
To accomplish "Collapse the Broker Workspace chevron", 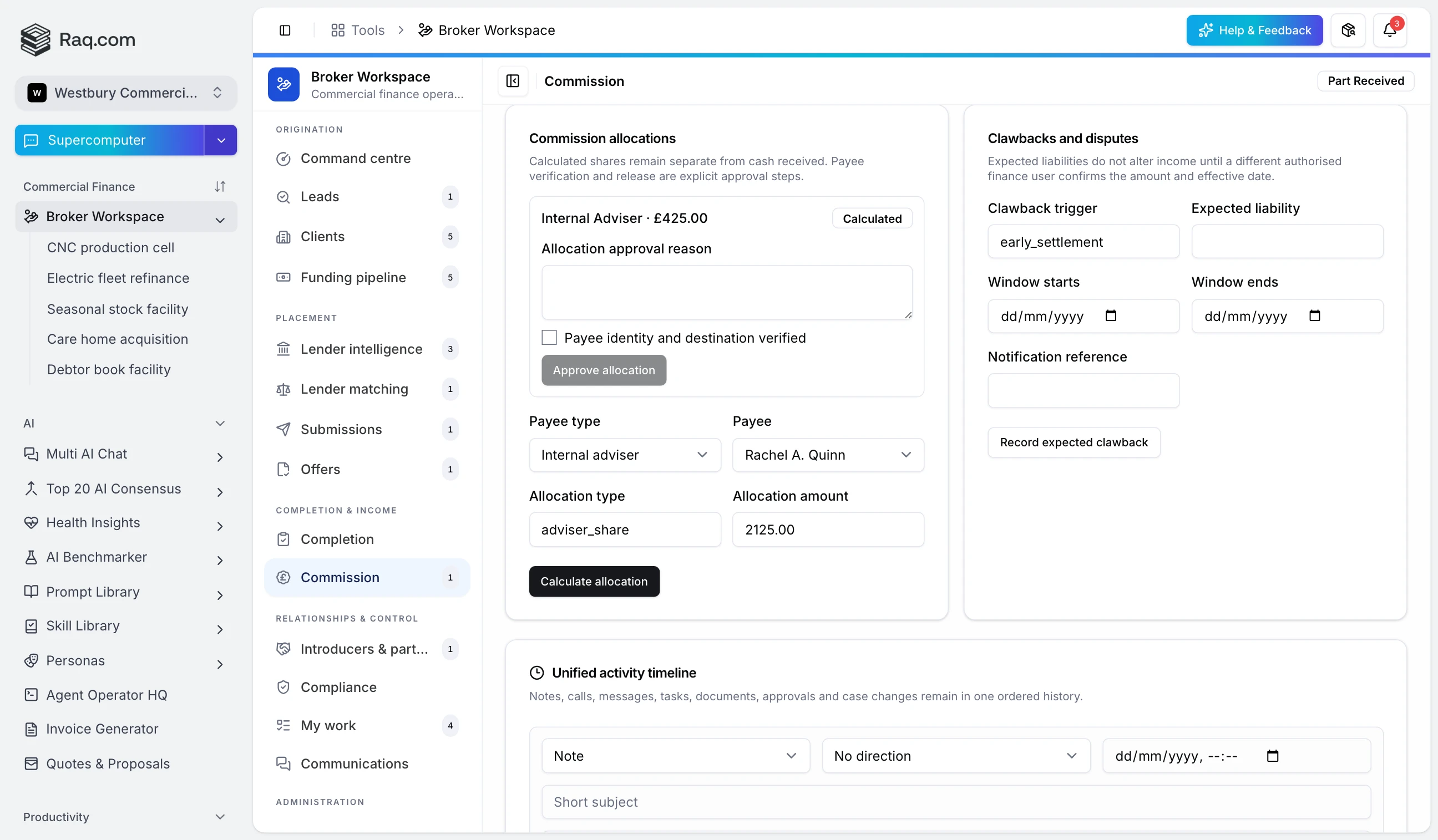I will tap(220, 220).
